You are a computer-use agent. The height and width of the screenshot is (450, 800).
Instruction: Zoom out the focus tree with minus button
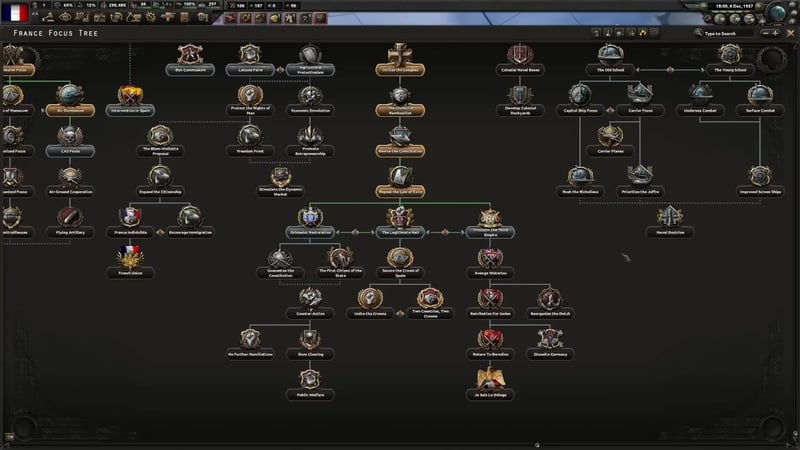[765, 33]
